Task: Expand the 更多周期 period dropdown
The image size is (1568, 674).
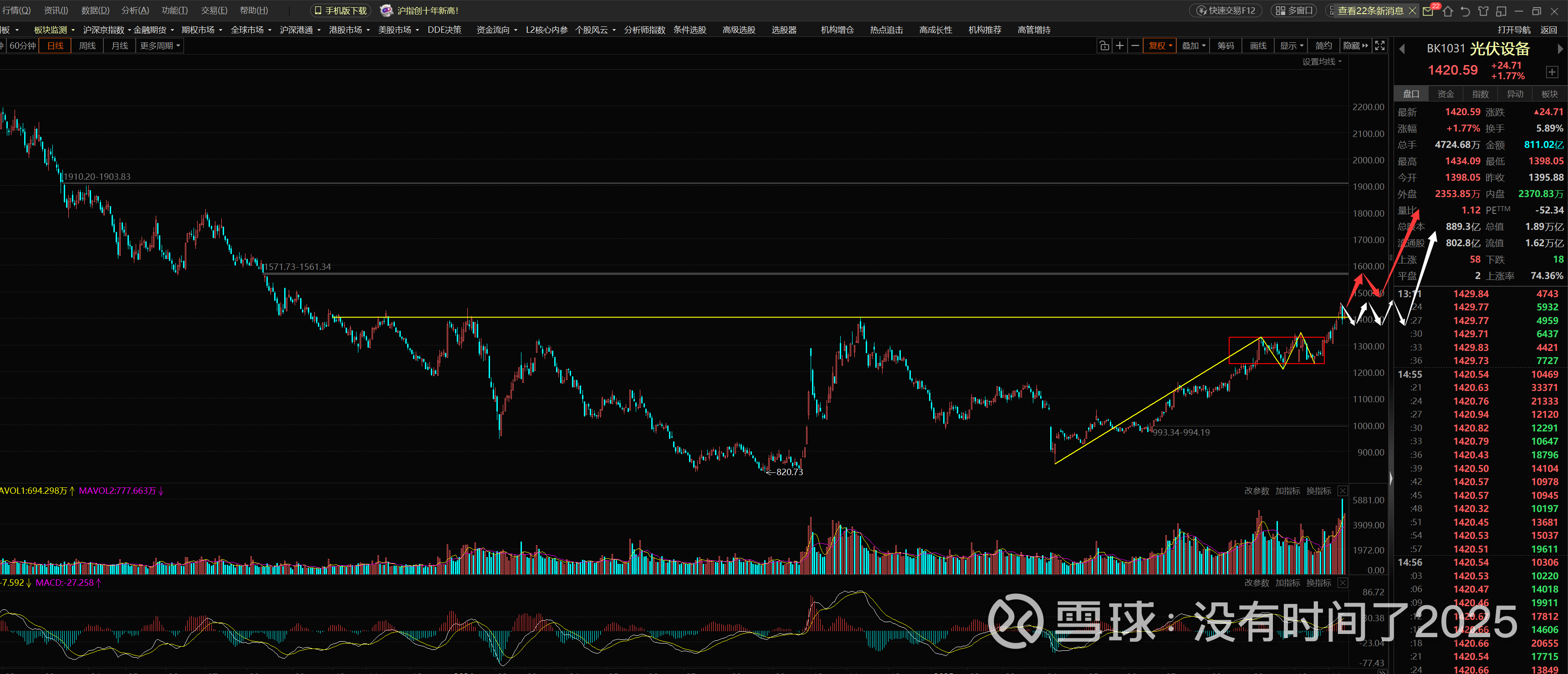Action: point(160,46)
